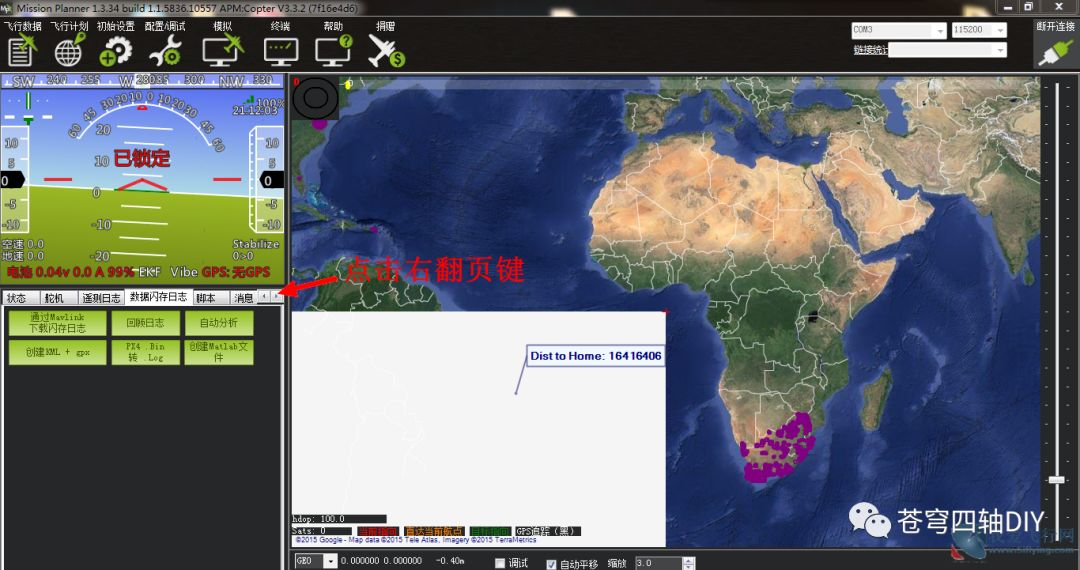Click the vertical map zoom slider handle

[1057, 479]
